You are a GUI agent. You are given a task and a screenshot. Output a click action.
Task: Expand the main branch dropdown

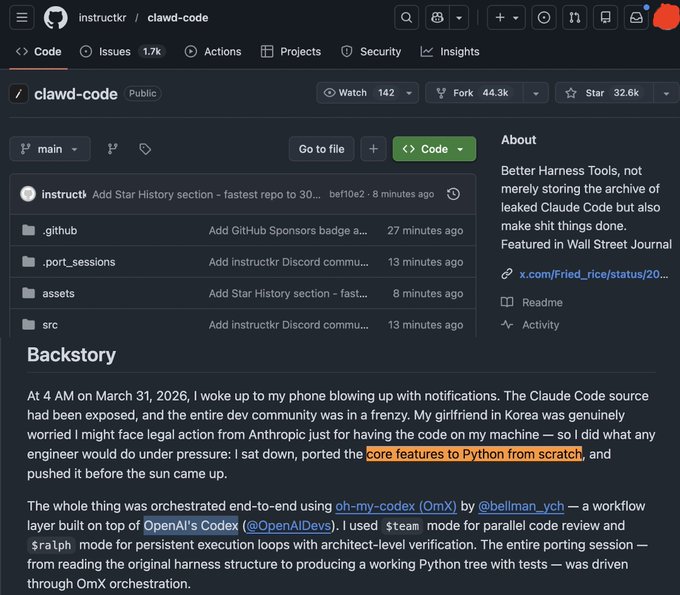50,149
